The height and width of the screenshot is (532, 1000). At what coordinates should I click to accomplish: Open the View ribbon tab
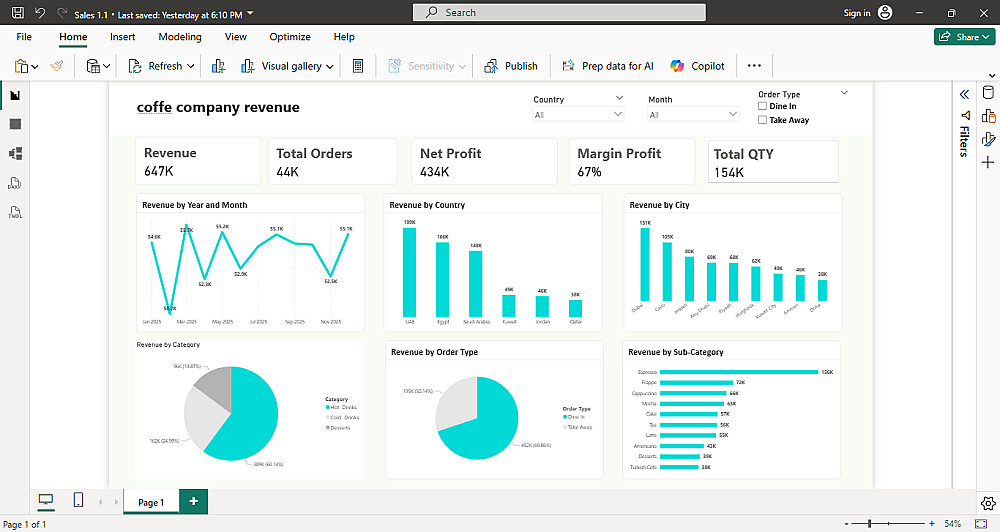pyautogui.click(x=235, y=37)
